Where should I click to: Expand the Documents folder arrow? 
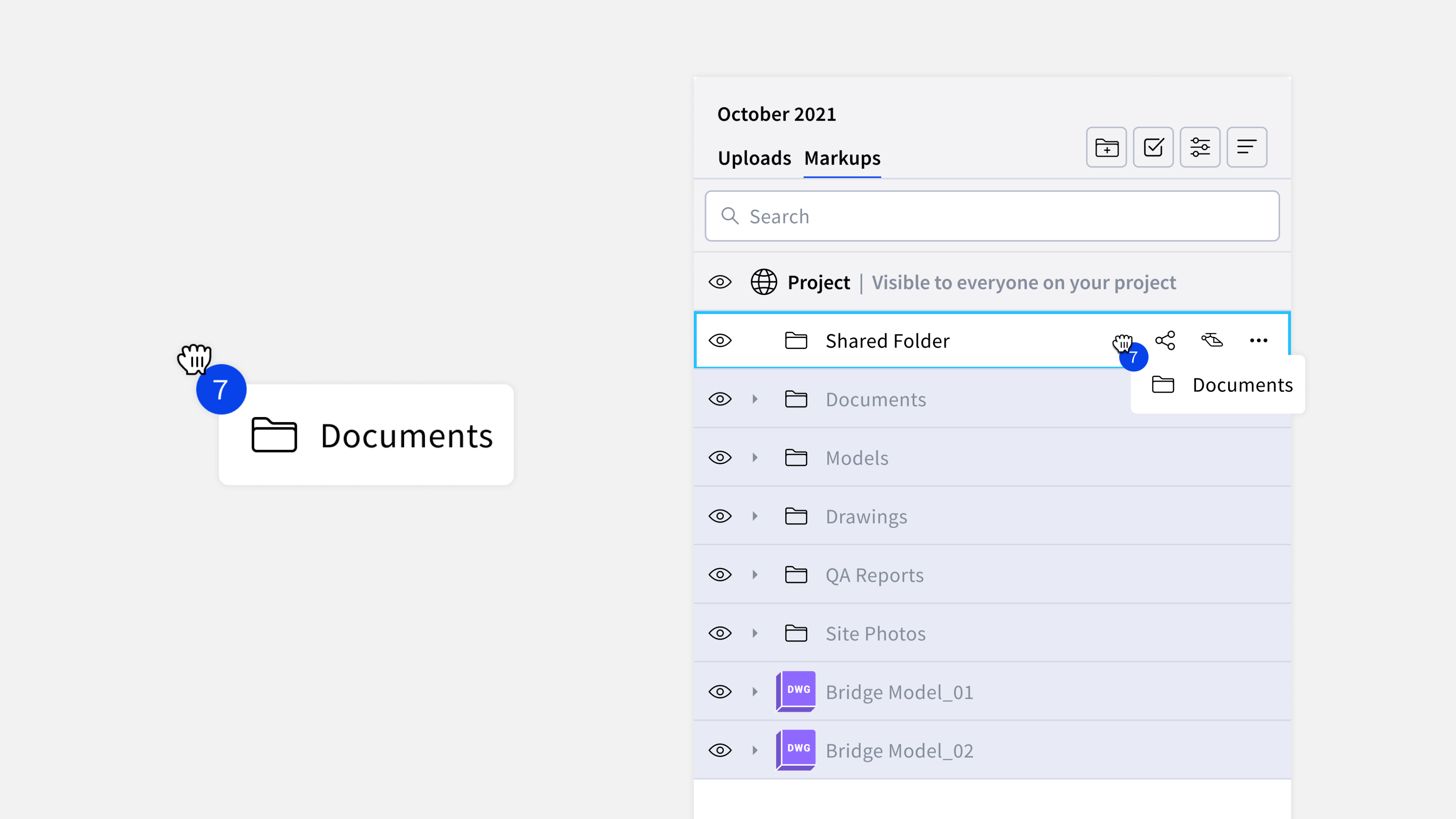click(755, 399)
